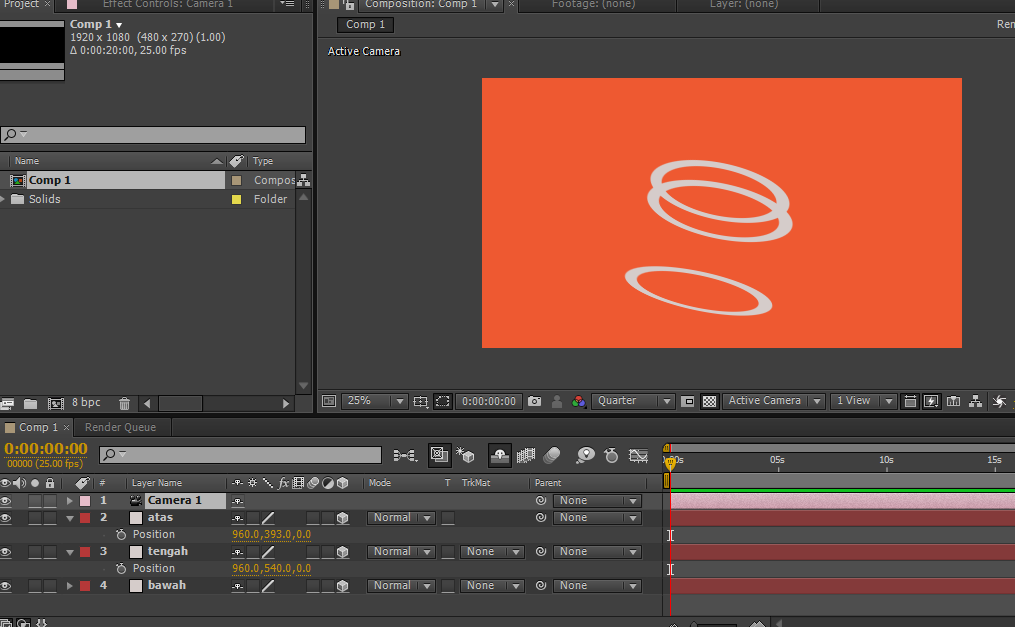Create a new folder in Project panel
The image size is (1015, 627).
(x=31, y=403)
